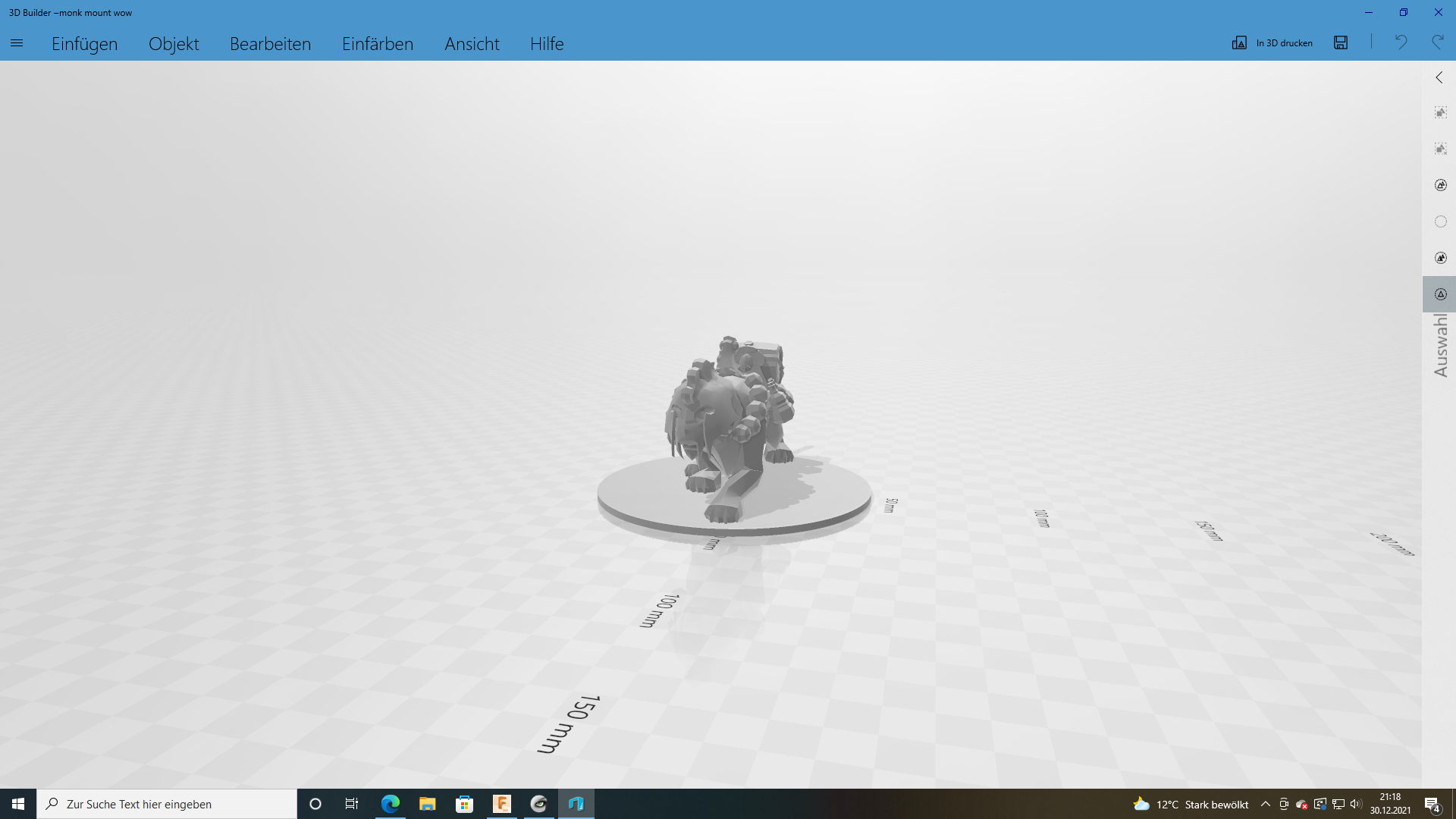The height and width of the screenshot is (819, 1456).
Task: Open the clock and calendar flyout
Action: pyautogui.click(x=1390, y=804)
